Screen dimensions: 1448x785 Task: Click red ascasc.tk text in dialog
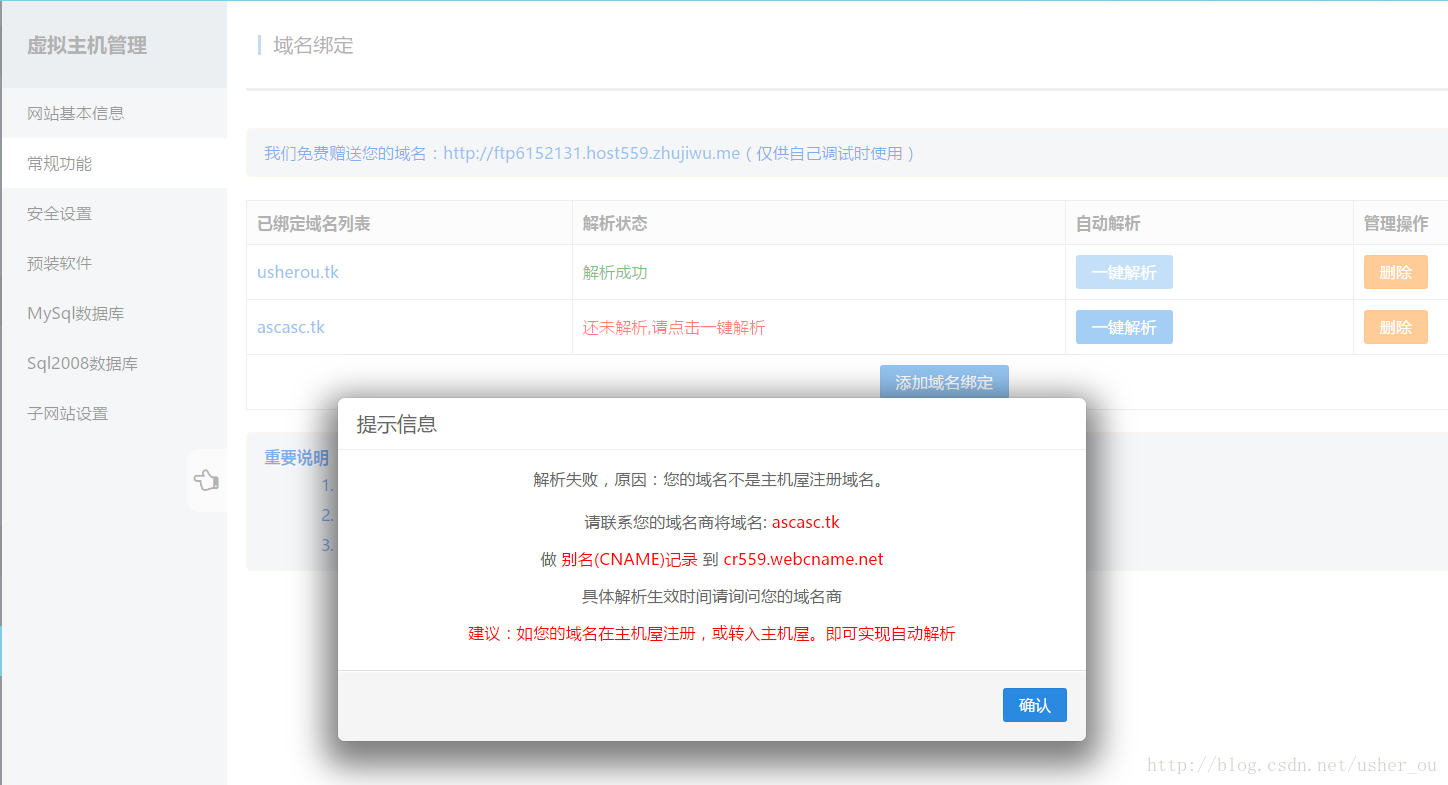tap(806, 522)
